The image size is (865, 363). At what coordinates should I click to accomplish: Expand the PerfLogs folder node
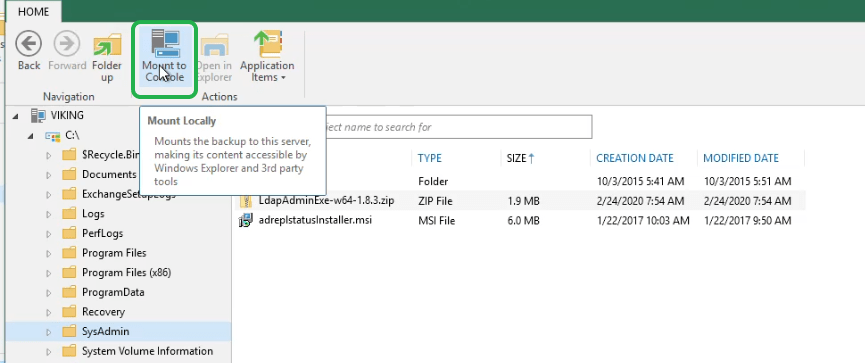tap(49, 234)
